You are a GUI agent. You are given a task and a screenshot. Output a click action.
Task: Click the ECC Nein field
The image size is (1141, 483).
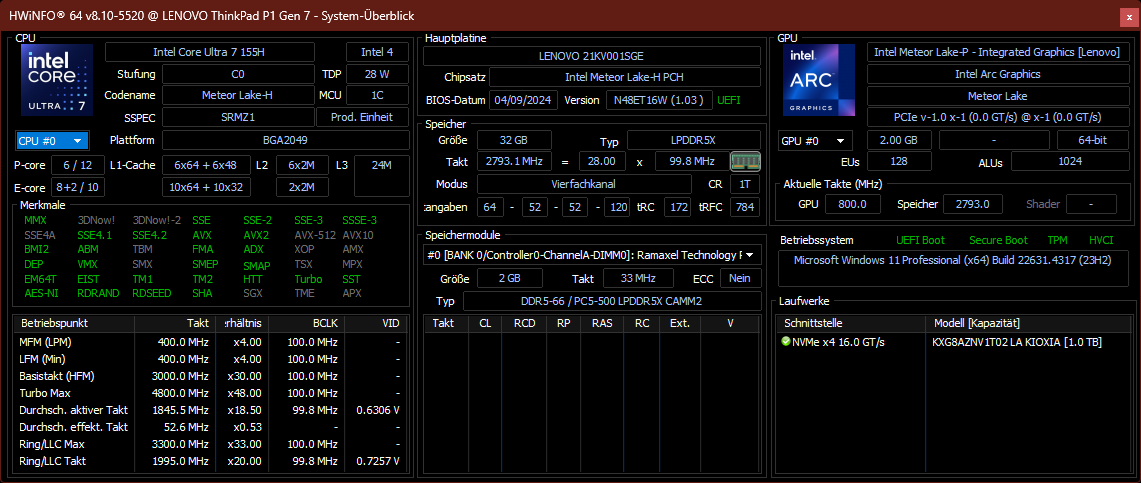pos(741,278)
